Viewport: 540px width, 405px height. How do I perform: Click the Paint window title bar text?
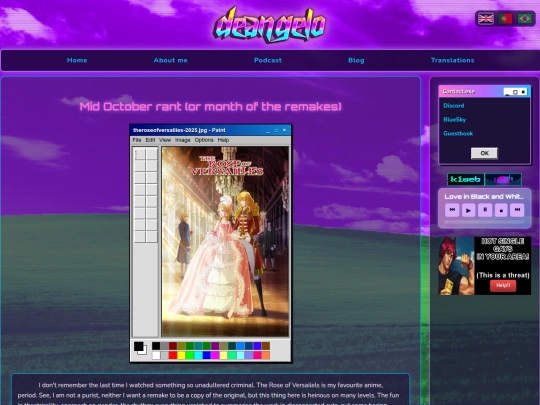[x=179, y=130]
